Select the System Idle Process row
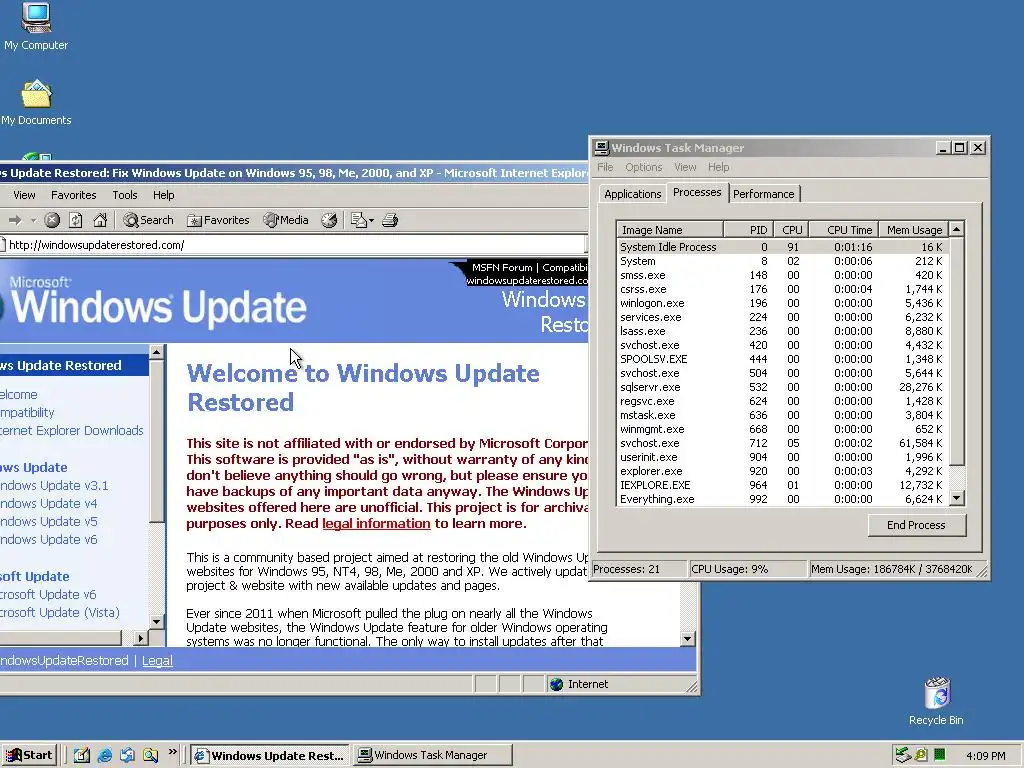Screen dimensions: 1024x768 tap(782, 248)
